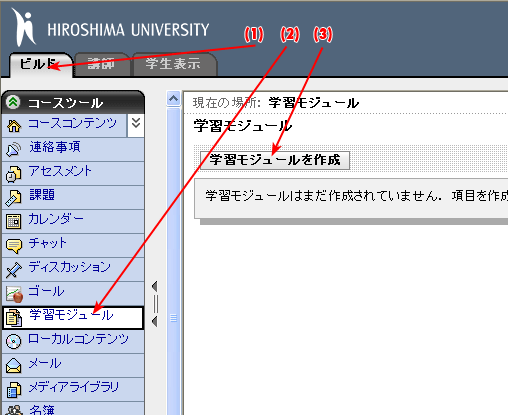Click the apple chart icon for ゴール
Viewport: 508px width, 415px height.
pyautogui.click(x=14, y=294)
